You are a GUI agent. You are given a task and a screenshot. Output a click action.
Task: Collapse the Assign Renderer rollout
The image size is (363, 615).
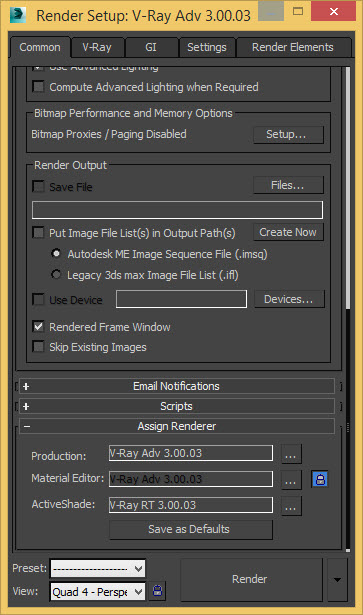point(176,426)
